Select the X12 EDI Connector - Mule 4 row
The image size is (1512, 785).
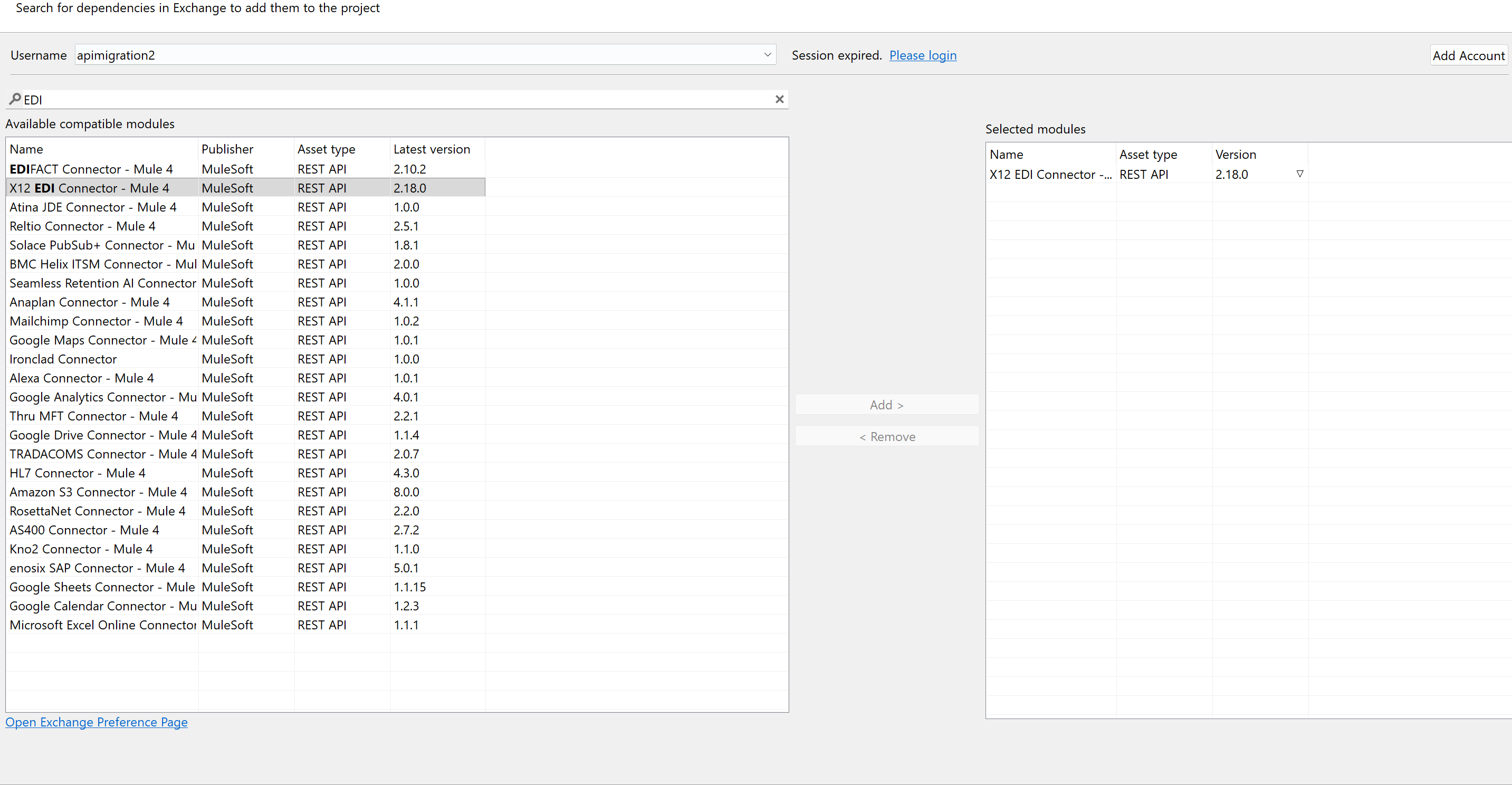point(89,187)
